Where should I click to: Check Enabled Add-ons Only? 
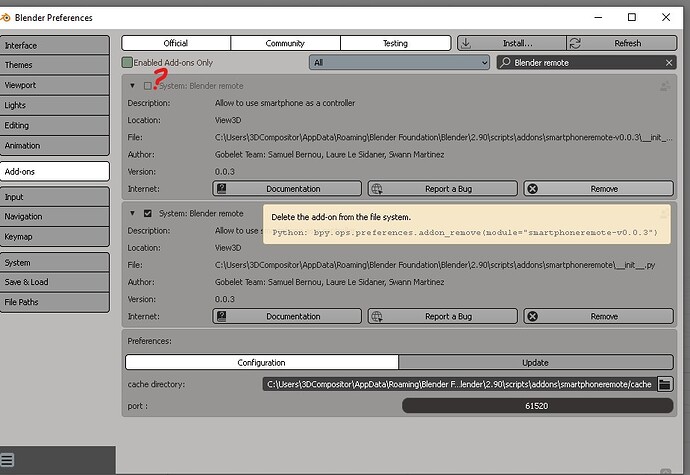[127, 63]
